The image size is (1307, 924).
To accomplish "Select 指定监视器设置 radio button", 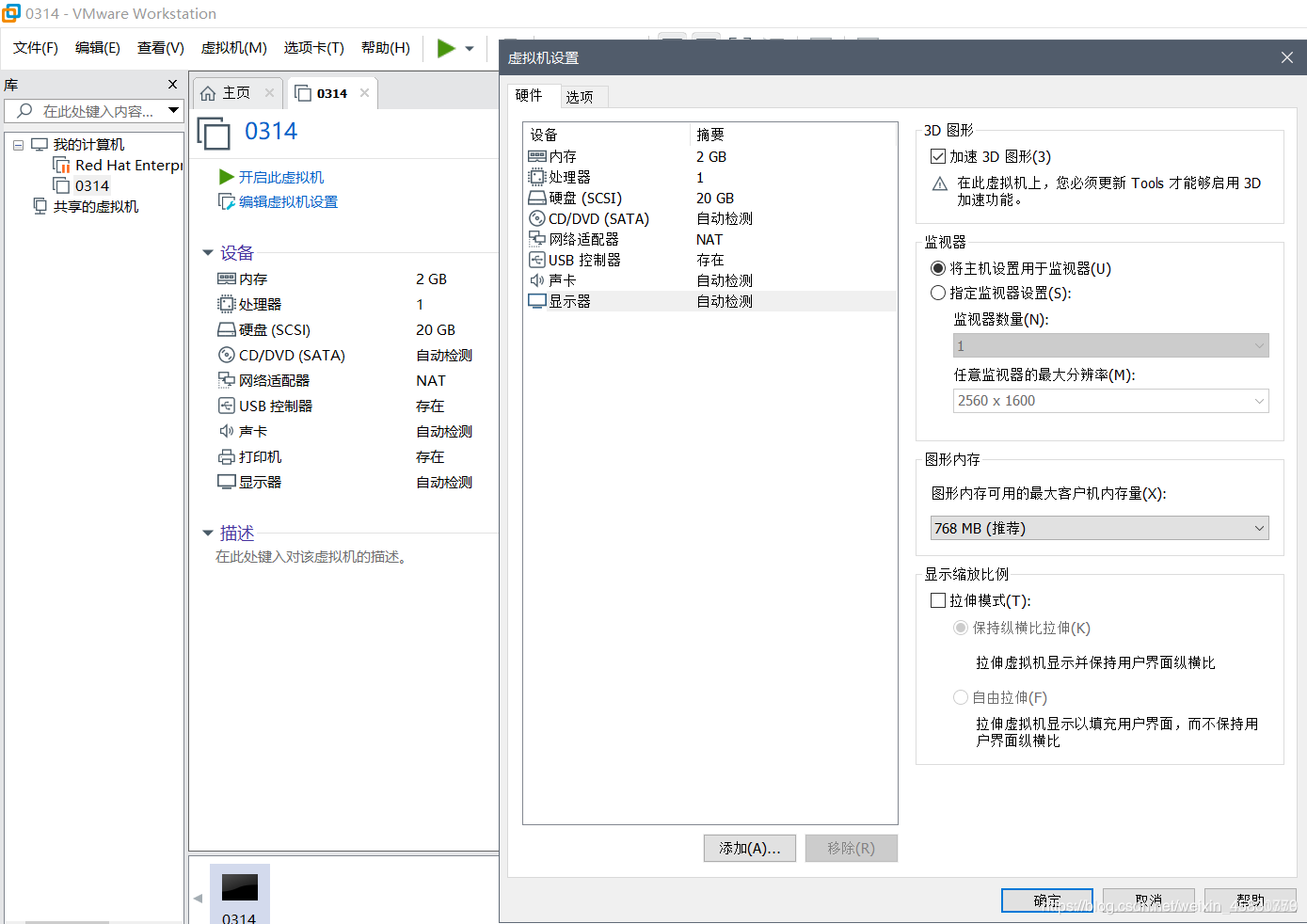I will click(938, 293).
